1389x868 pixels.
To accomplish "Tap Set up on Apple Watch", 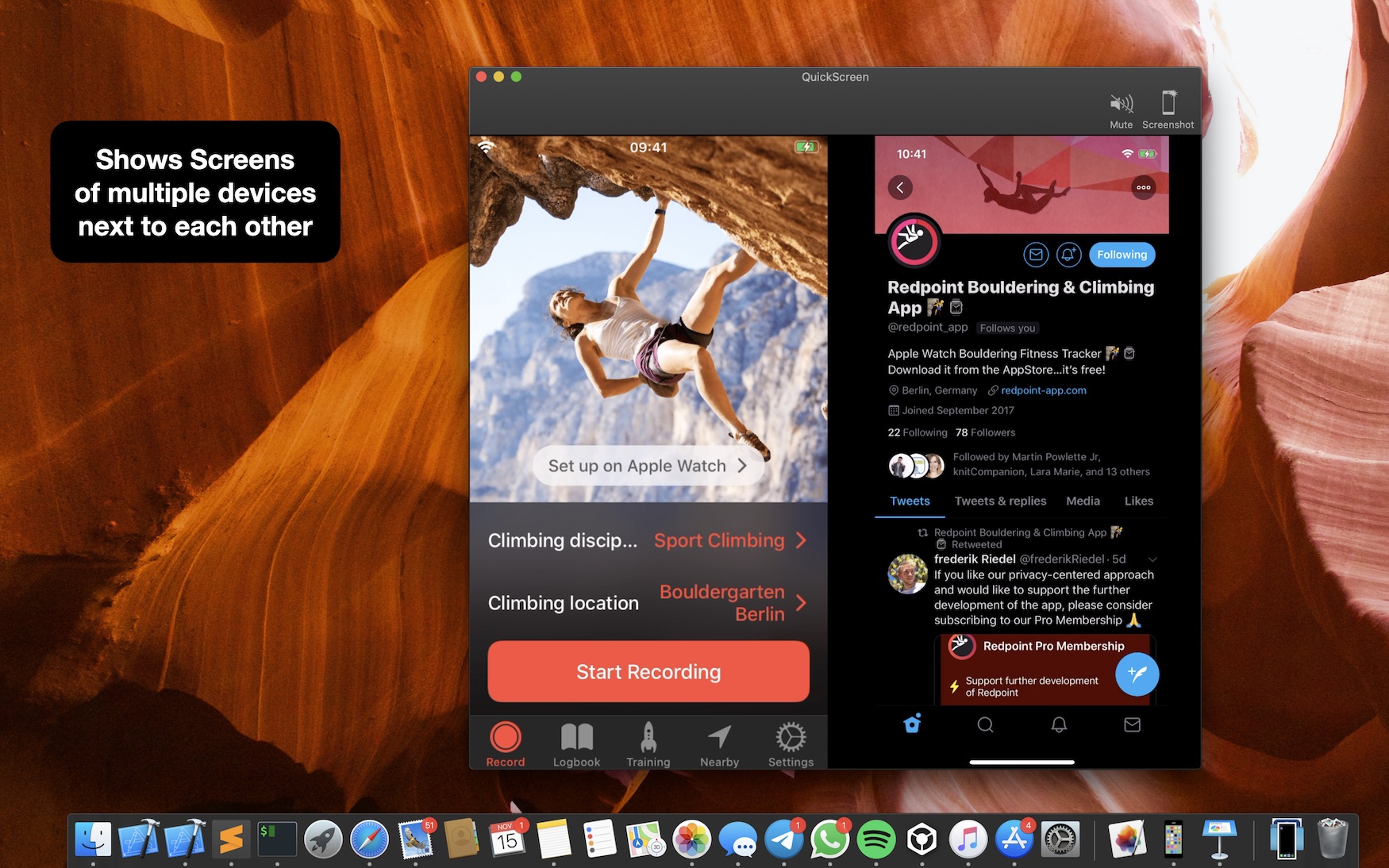I will click(648, 466).
